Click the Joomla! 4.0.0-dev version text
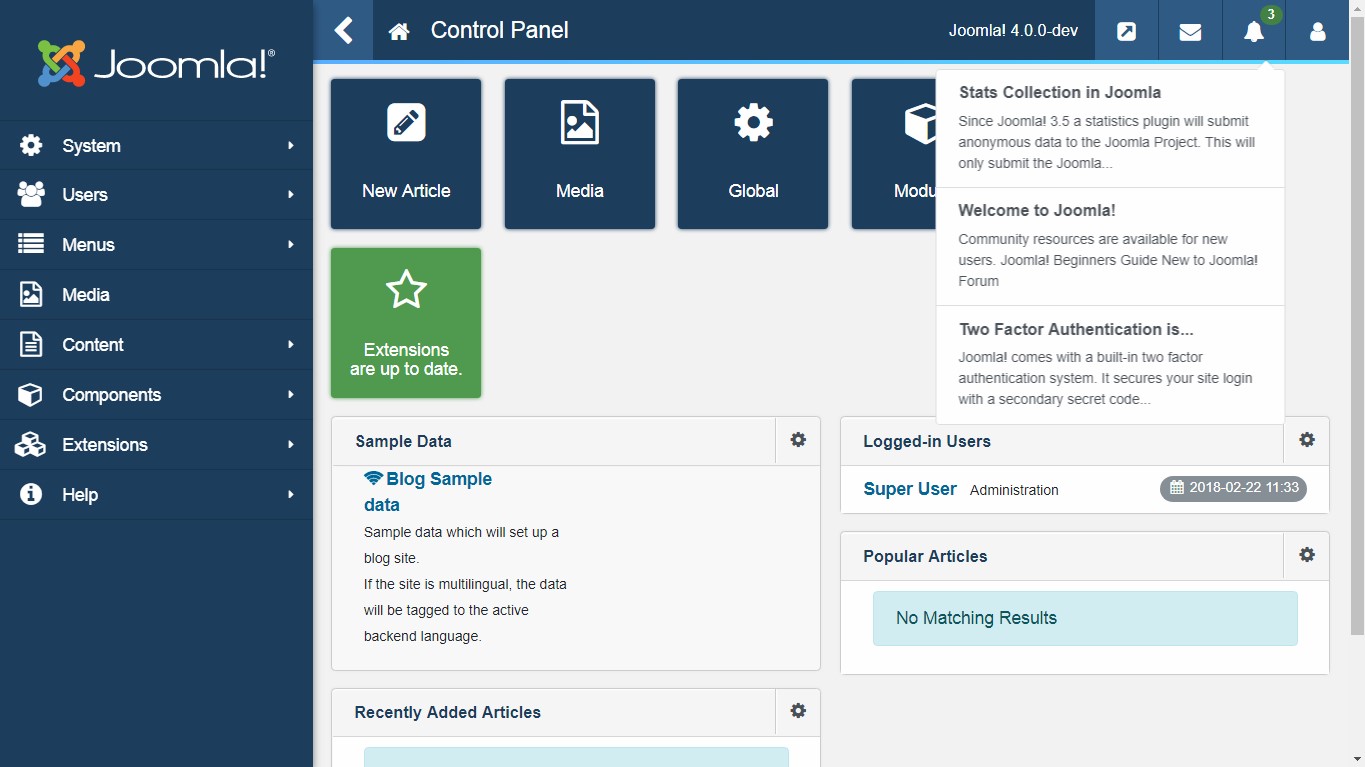 click(x=1013, y=31)
